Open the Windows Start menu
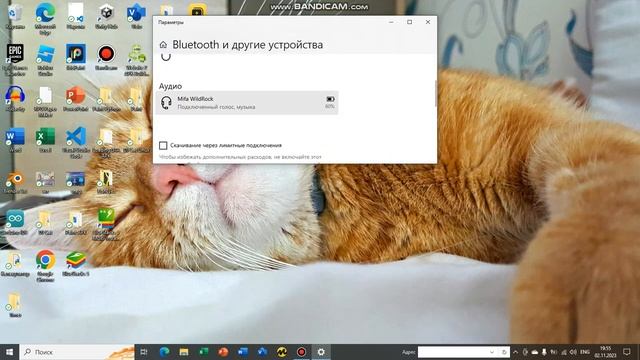Image resolution: width=640 pixels, height=360 pixels. 9,352
